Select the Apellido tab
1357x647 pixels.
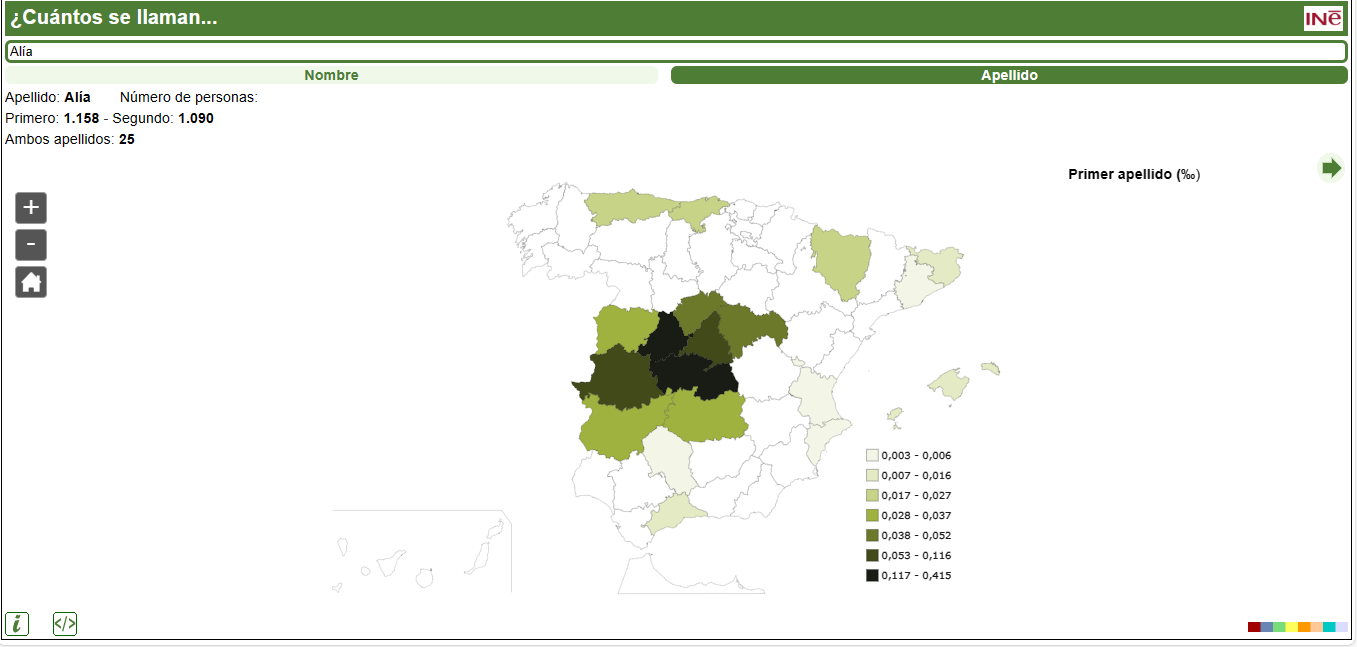1009,75
